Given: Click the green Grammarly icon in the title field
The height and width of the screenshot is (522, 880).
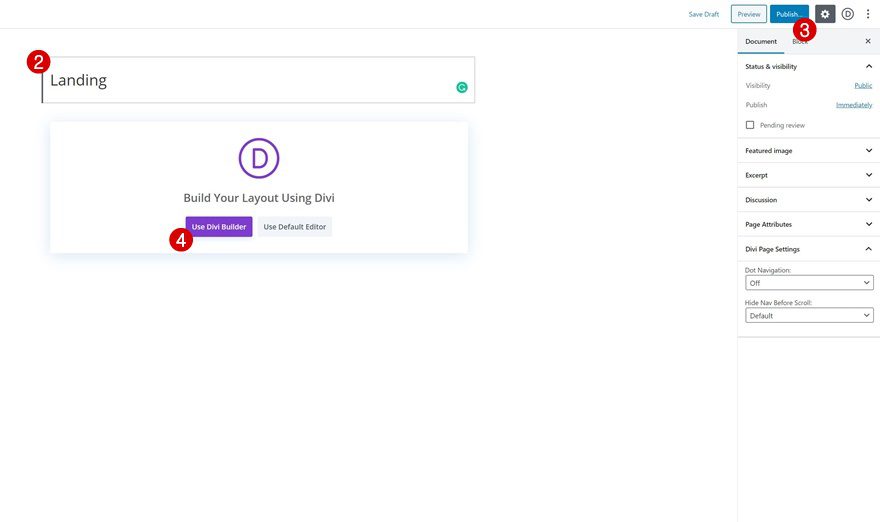Looking at the screenshot, I should pyautogui.click(x=461, y=87).
